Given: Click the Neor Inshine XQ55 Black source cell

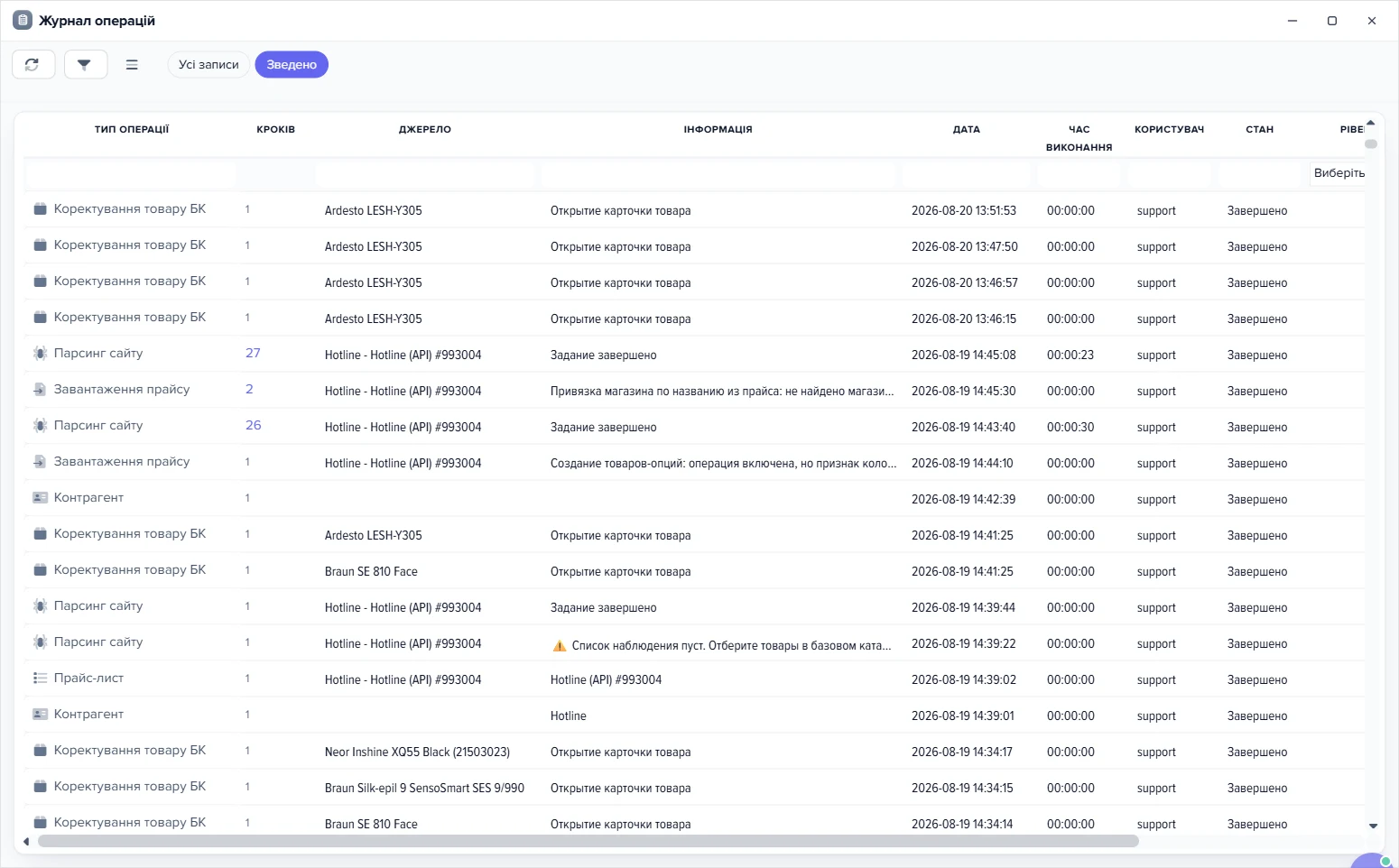Looking at the screenshot, I should point(417,753).
